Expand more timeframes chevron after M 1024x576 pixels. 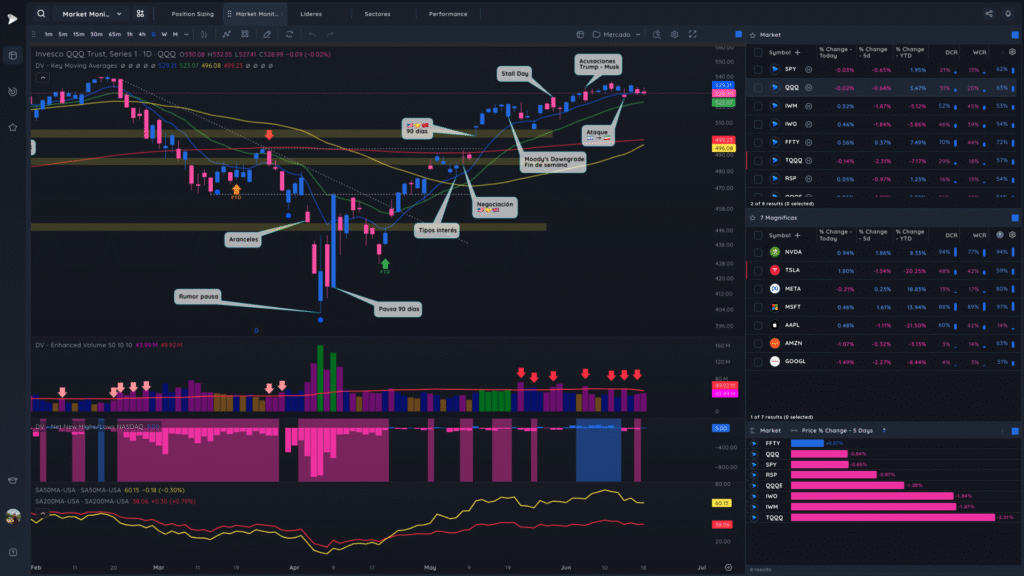coord(187,35)
